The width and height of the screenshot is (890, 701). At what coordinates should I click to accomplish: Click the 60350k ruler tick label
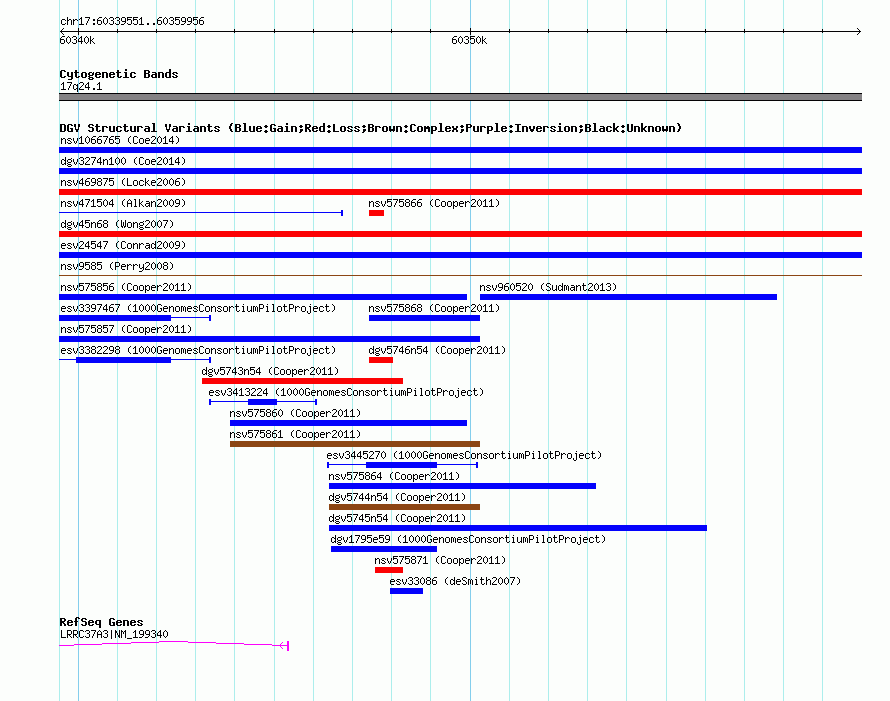[469, 40]
